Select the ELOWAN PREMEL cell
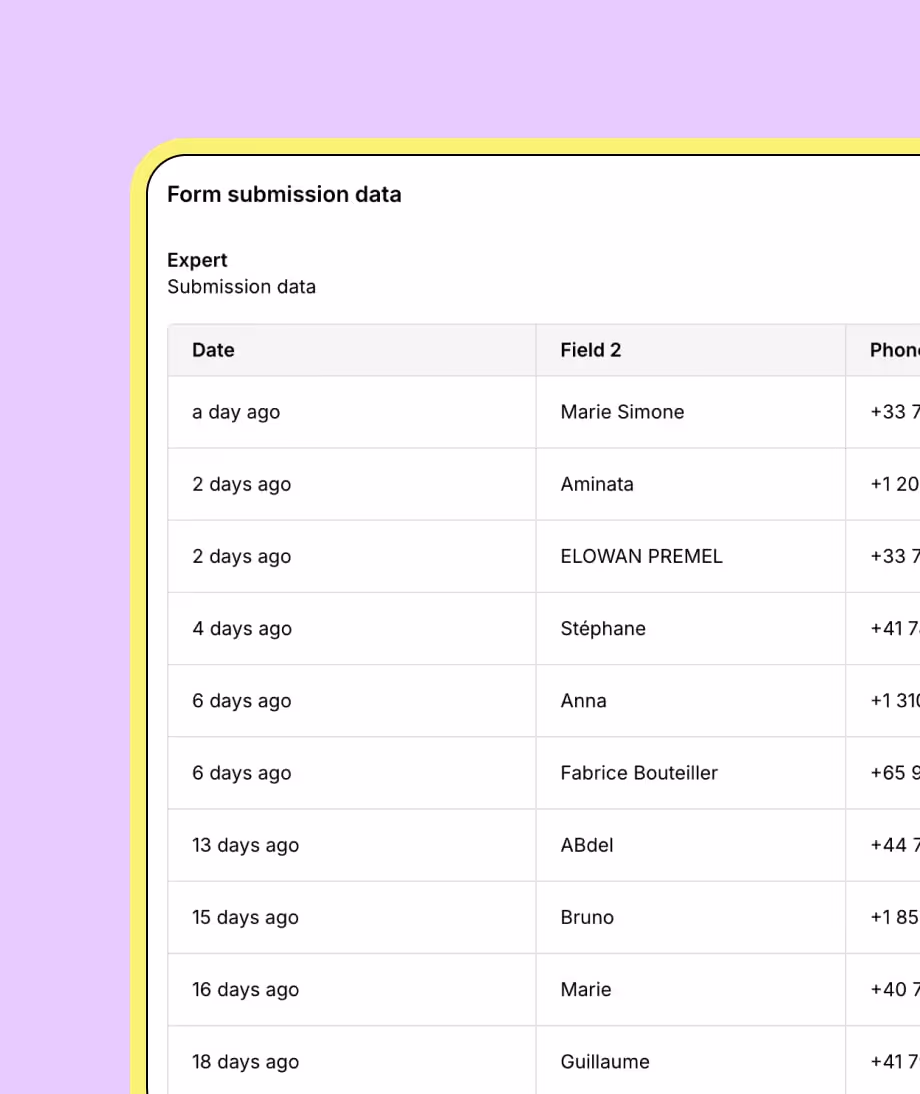Image resolution: width=920 pixels, height=1094 pixels. [x=691, y=556]
